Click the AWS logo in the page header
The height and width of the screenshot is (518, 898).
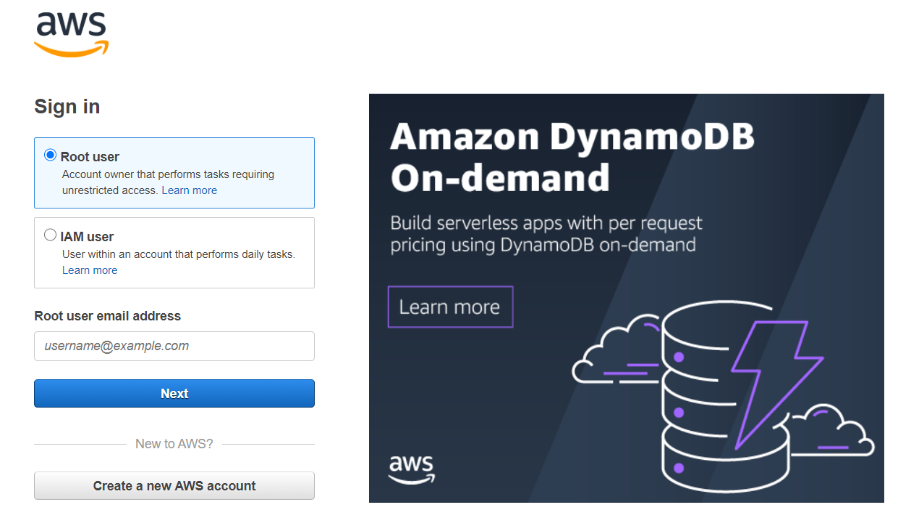click(x=71, y=34)
